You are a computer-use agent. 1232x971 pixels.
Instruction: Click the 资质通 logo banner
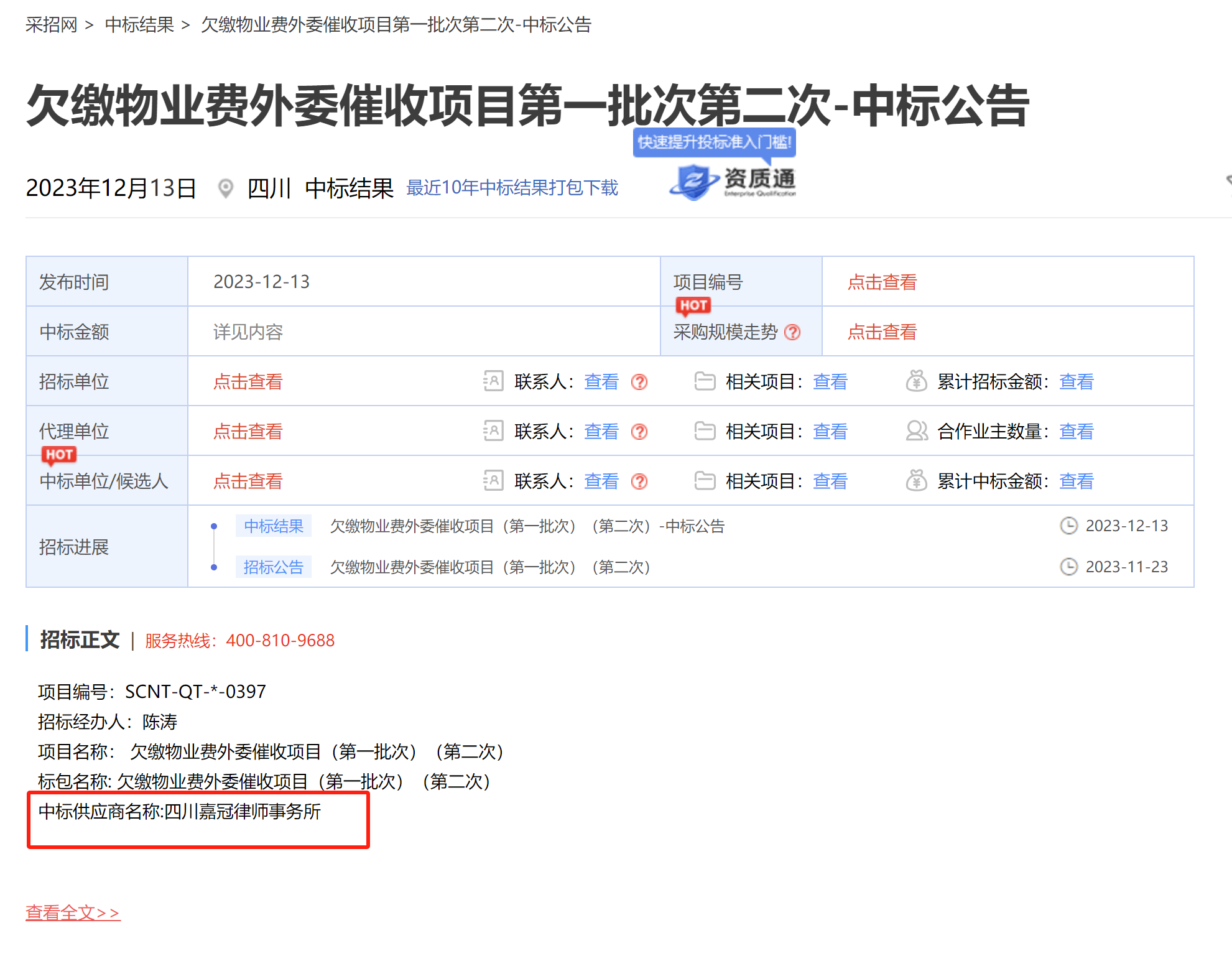[x=733, y=182]
